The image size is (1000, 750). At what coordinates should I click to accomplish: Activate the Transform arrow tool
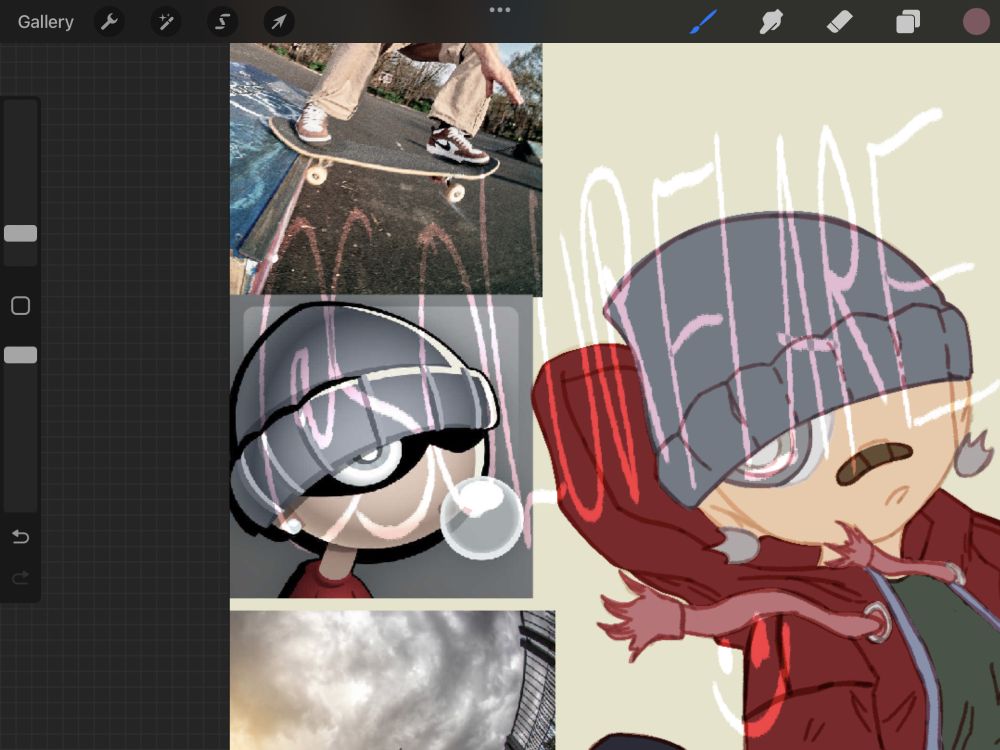click(279, 22)
